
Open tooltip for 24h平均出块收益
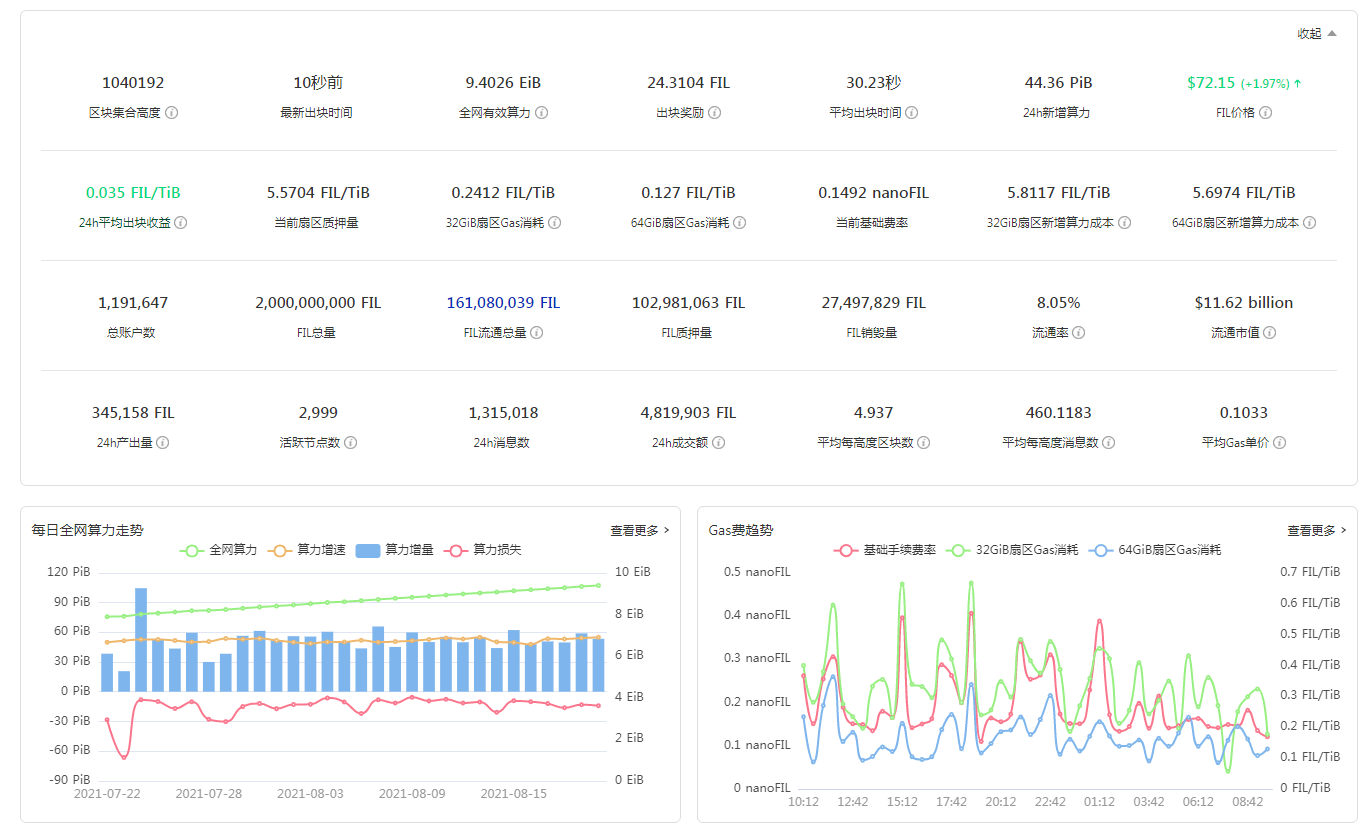(182, 222)
